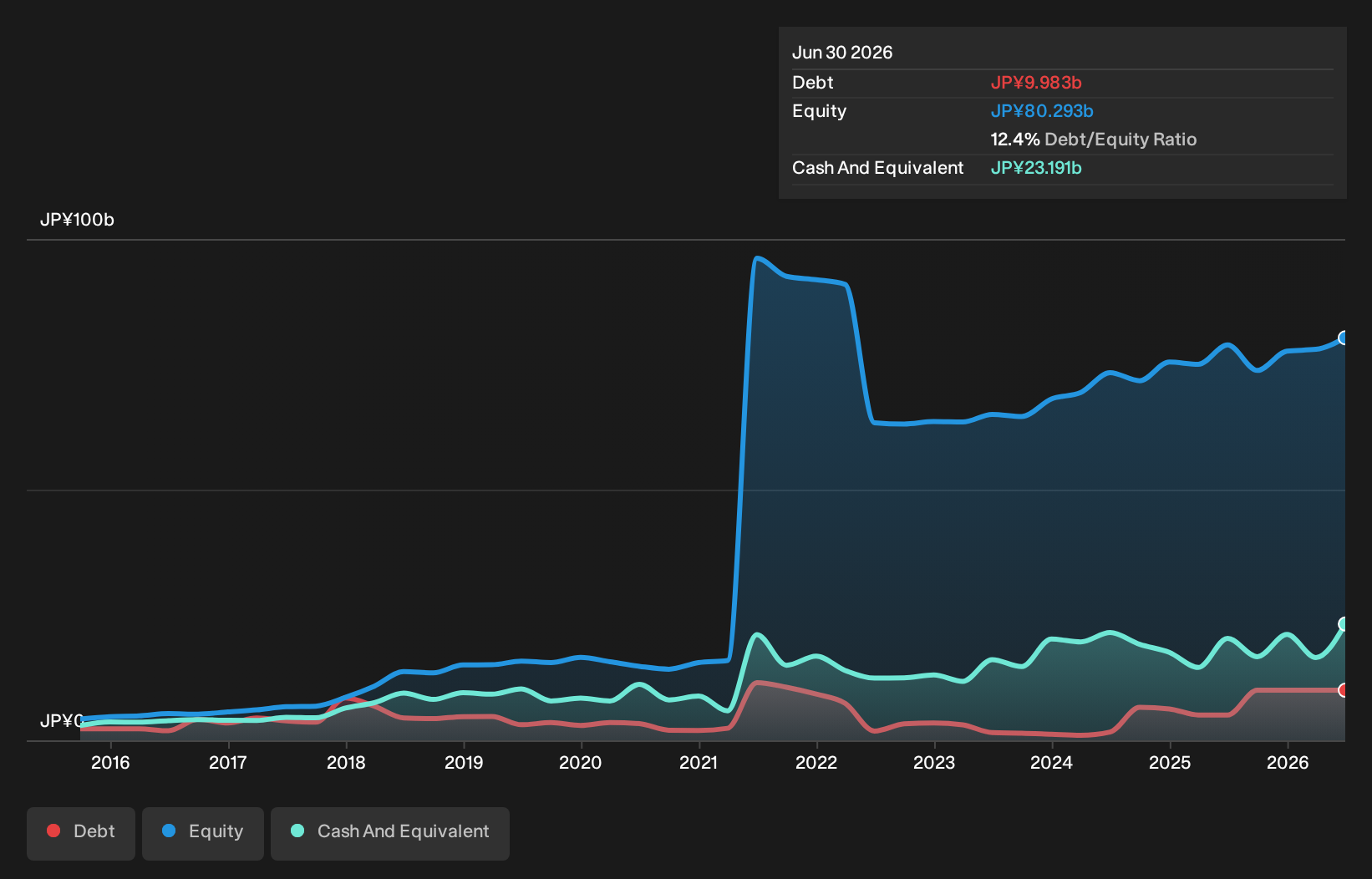Click the JP¥9.983b debt value

click(1036, 82)
